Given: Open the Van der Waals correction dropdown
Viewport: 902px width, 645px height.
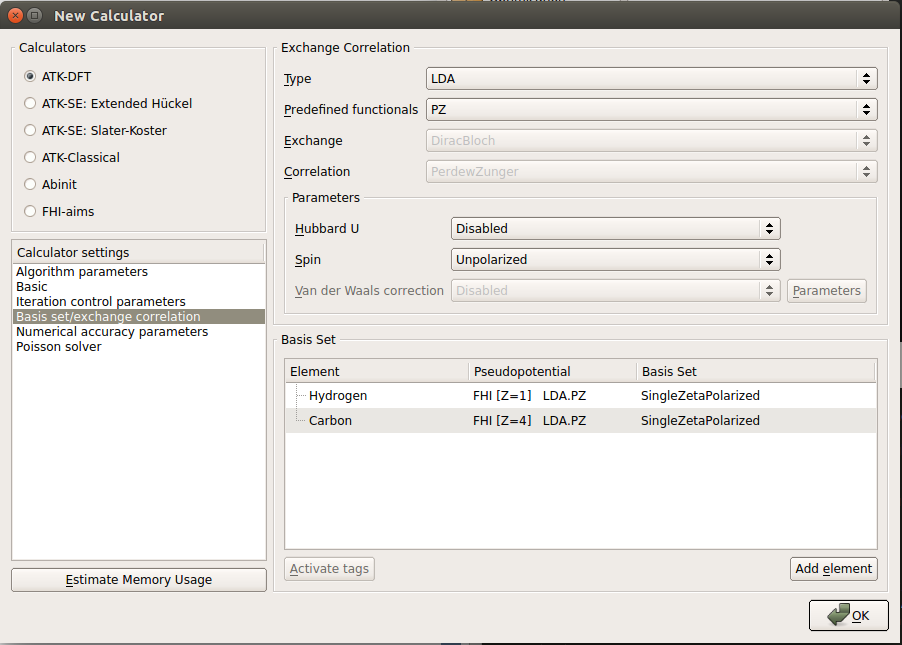Looking at the screenshot, I should pyautogui.click(x=616, y=291).
